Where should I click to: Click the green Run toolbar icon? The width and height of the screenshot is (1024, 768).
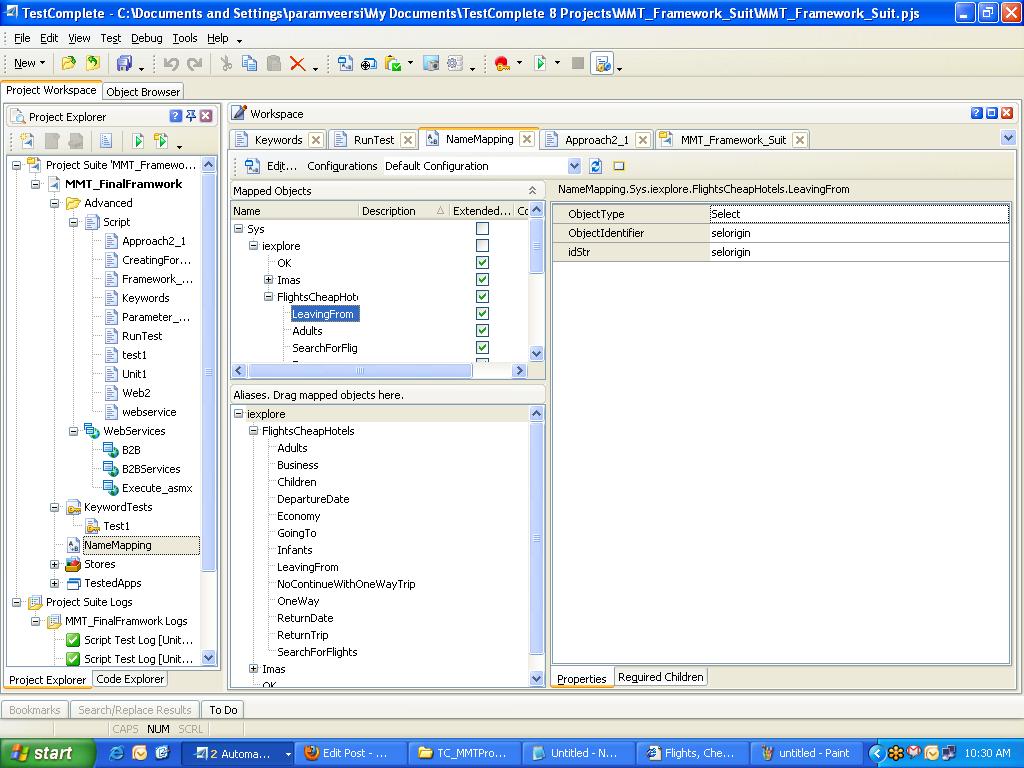coord(540,63)
